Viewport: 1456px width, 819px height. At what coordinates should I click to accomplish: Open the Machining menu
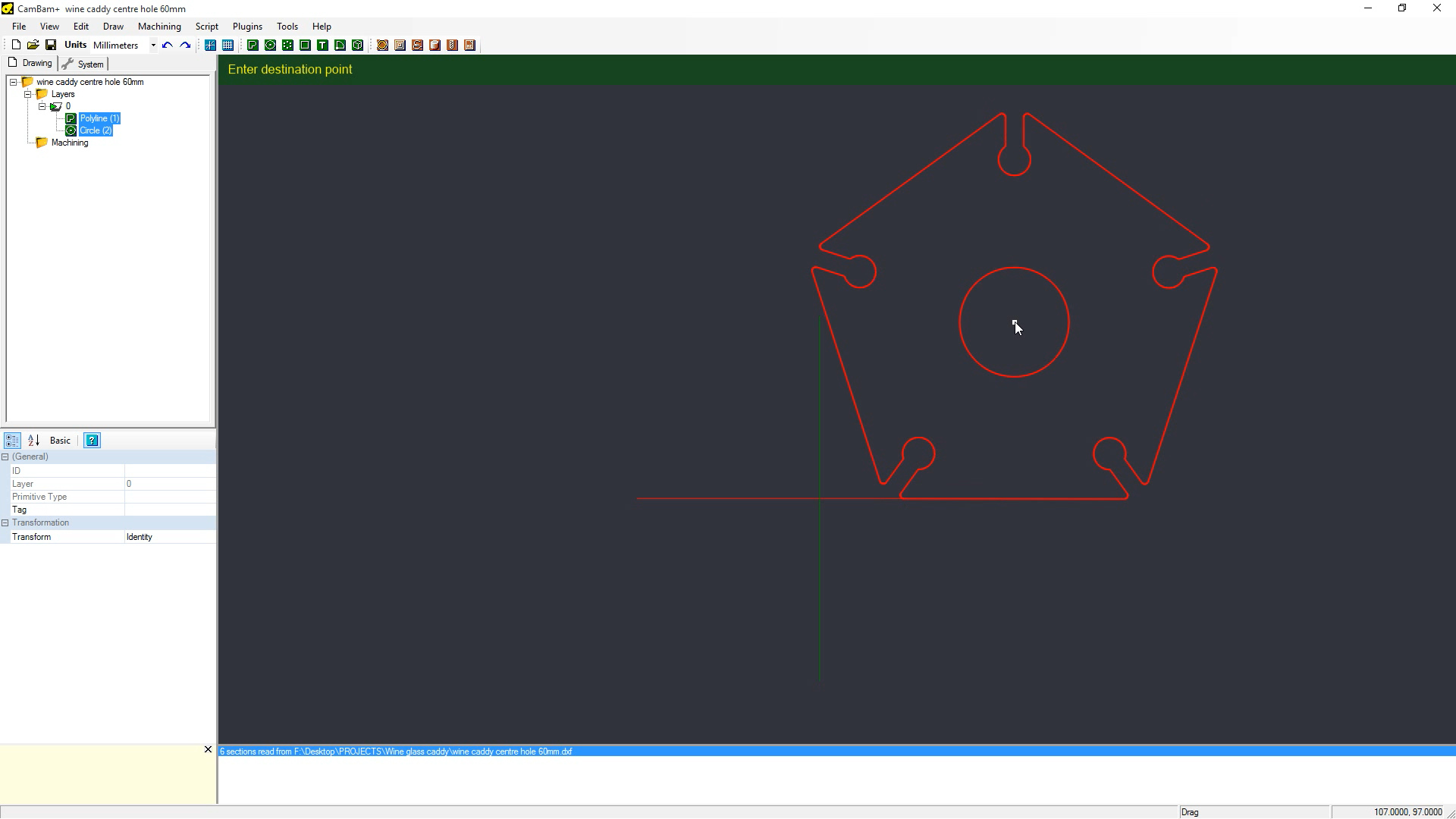(x=159, y=26)
